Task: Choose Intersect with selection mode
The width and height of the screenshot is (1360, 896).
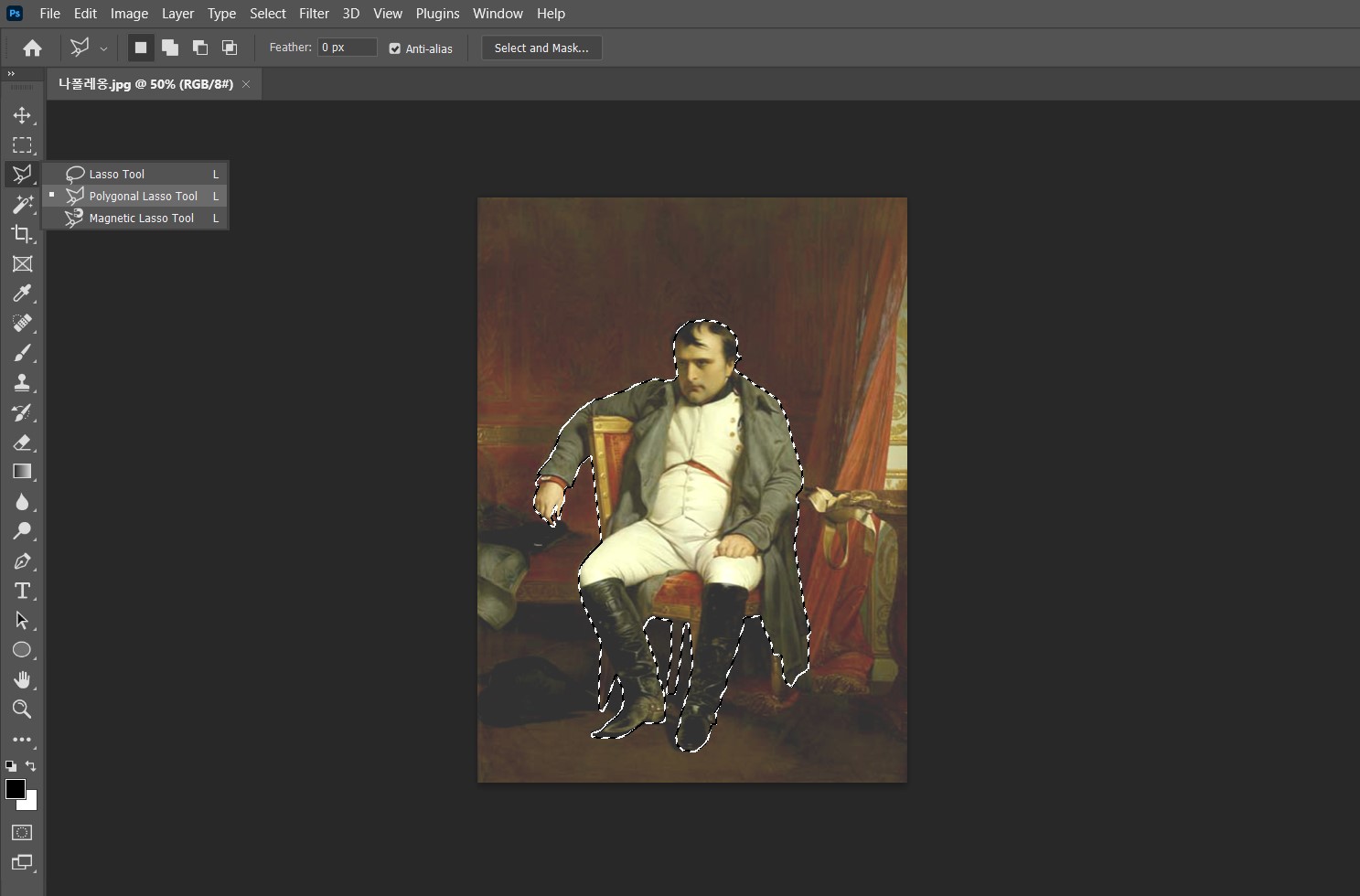Action: pos(230,48)
